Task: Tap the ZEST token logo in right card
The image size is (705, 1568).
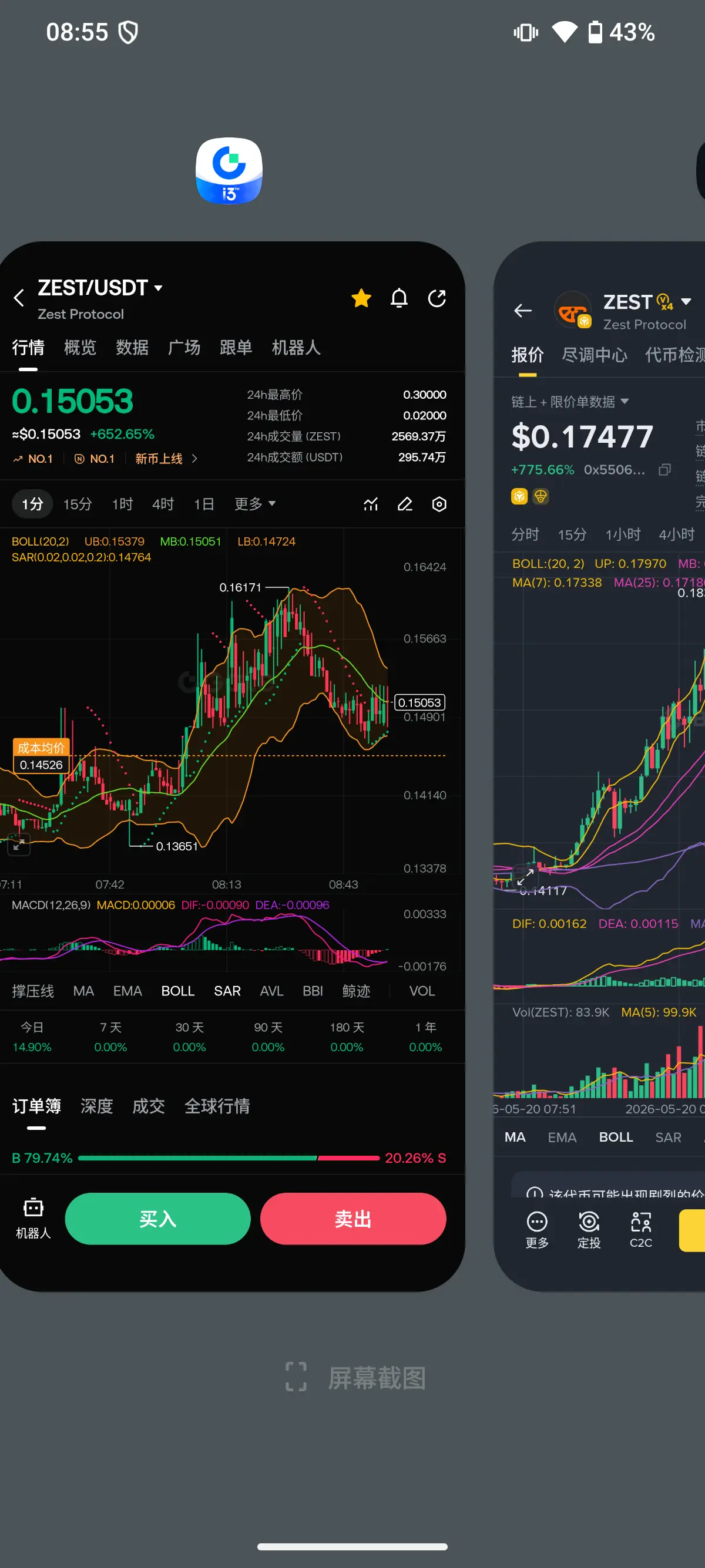Action: (573, 311)
